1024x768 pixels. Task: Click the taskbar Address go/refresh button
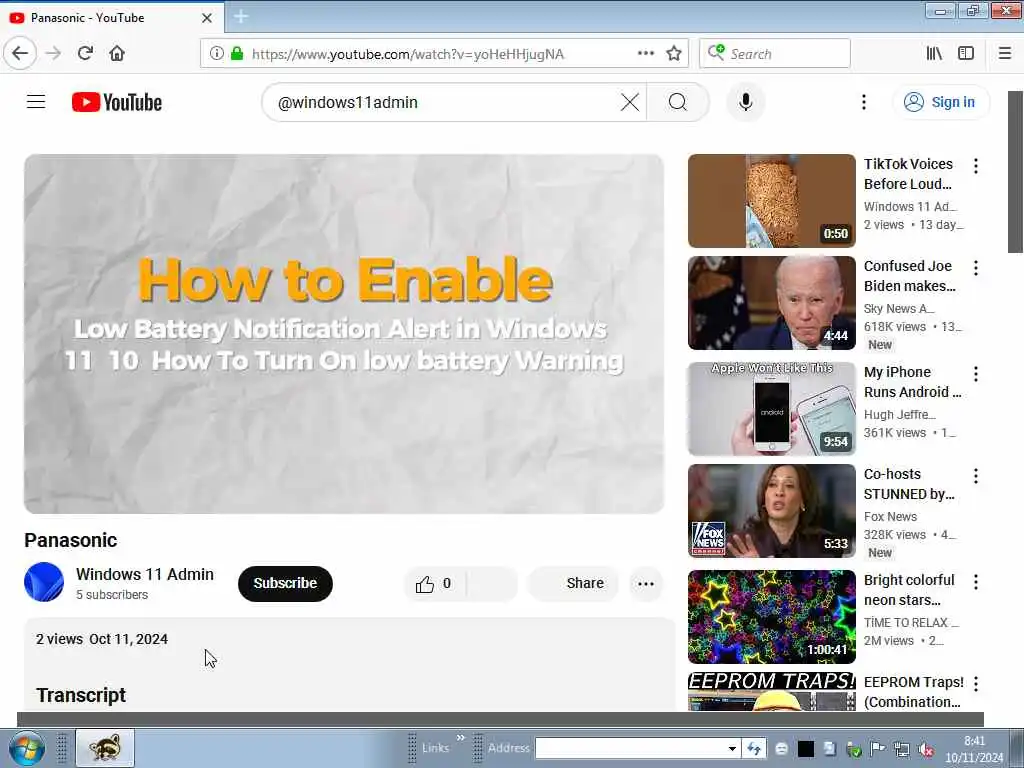coord(754,748)
